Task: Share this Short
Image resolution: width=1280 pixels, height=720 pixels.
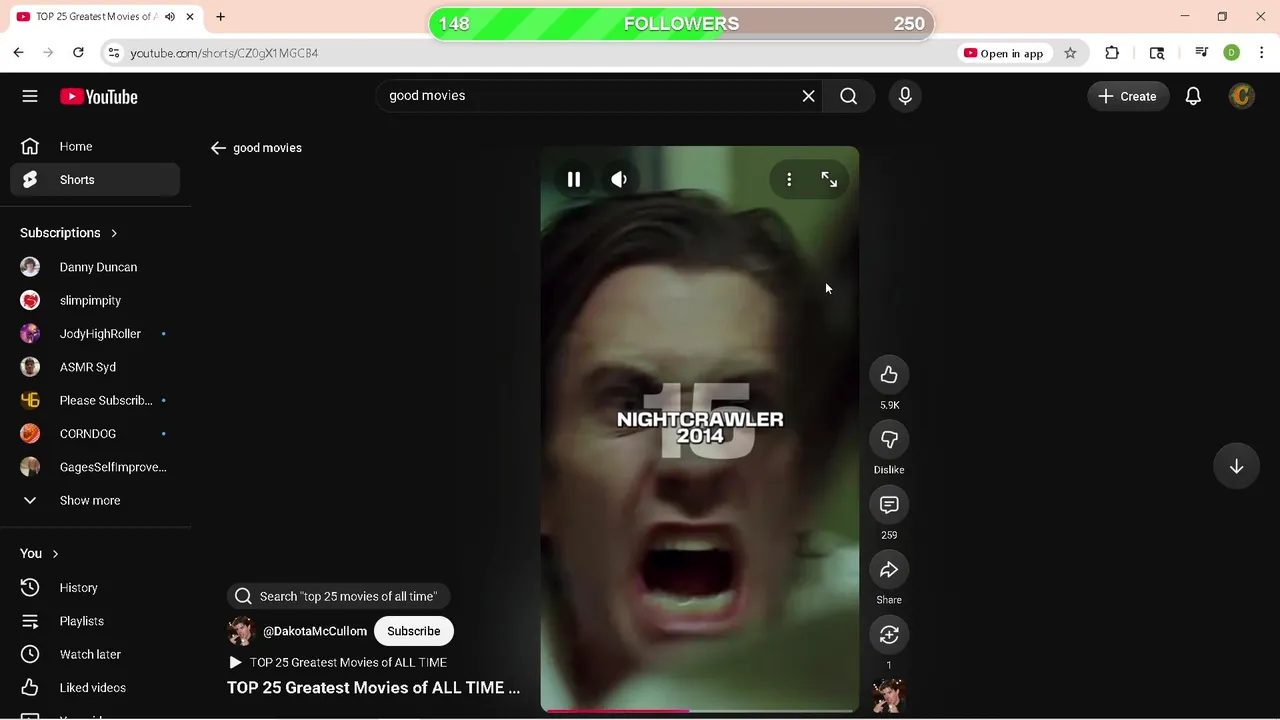Action: tap(889, 570)
